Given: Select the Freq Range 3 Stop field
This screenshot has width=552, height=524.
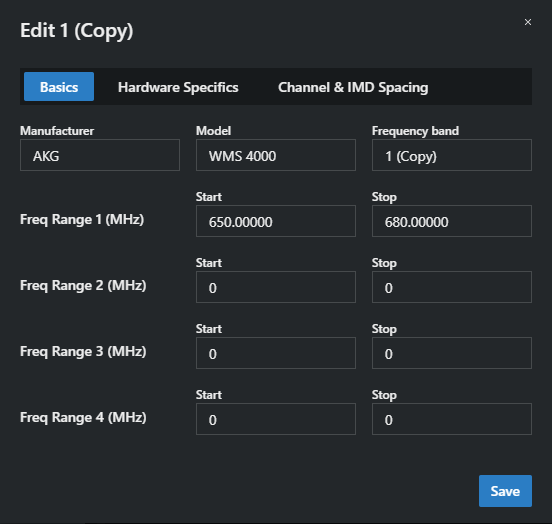Looking at the screenshot, I should tap(452, 353).
